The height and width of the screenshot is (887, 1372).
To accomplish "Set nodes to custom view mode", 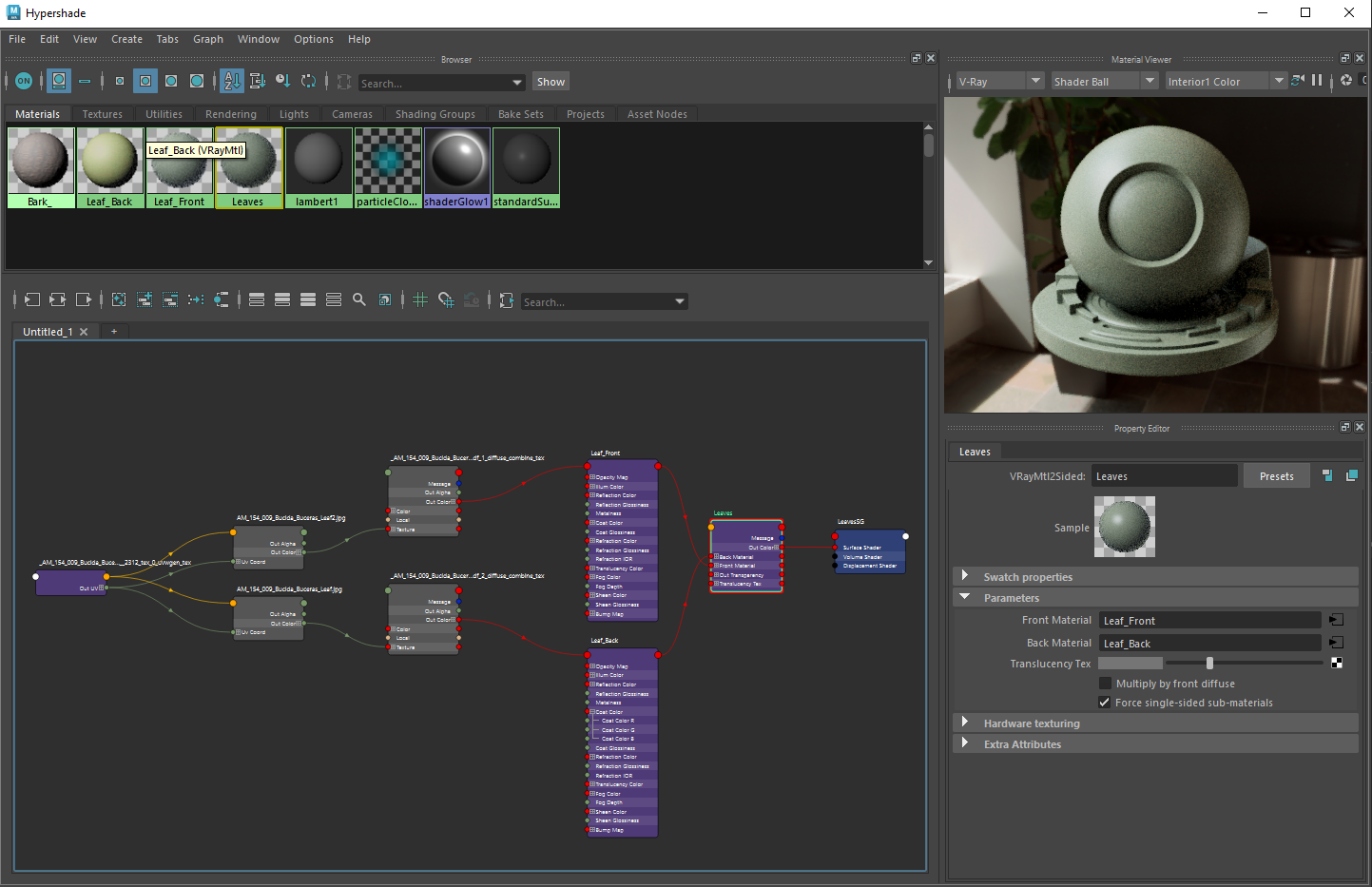I will tap(334, 299).
